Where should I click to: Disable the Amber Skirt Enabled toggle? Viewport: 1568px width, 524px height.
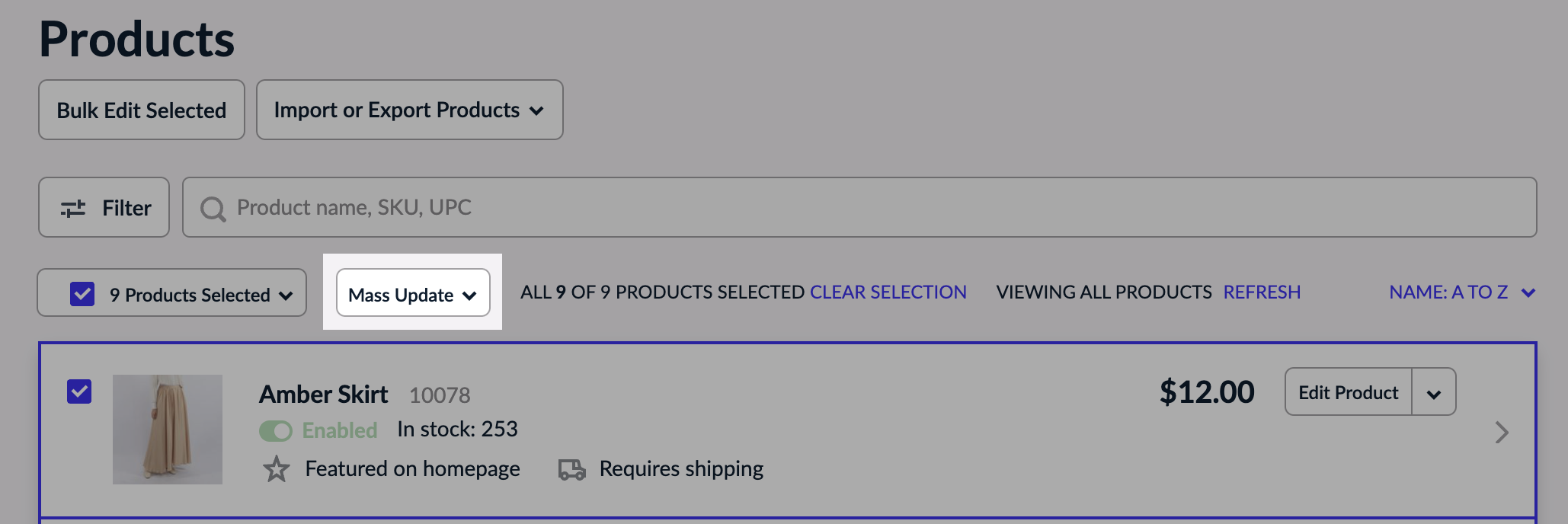pyautogui.click(x=276, y=431)
